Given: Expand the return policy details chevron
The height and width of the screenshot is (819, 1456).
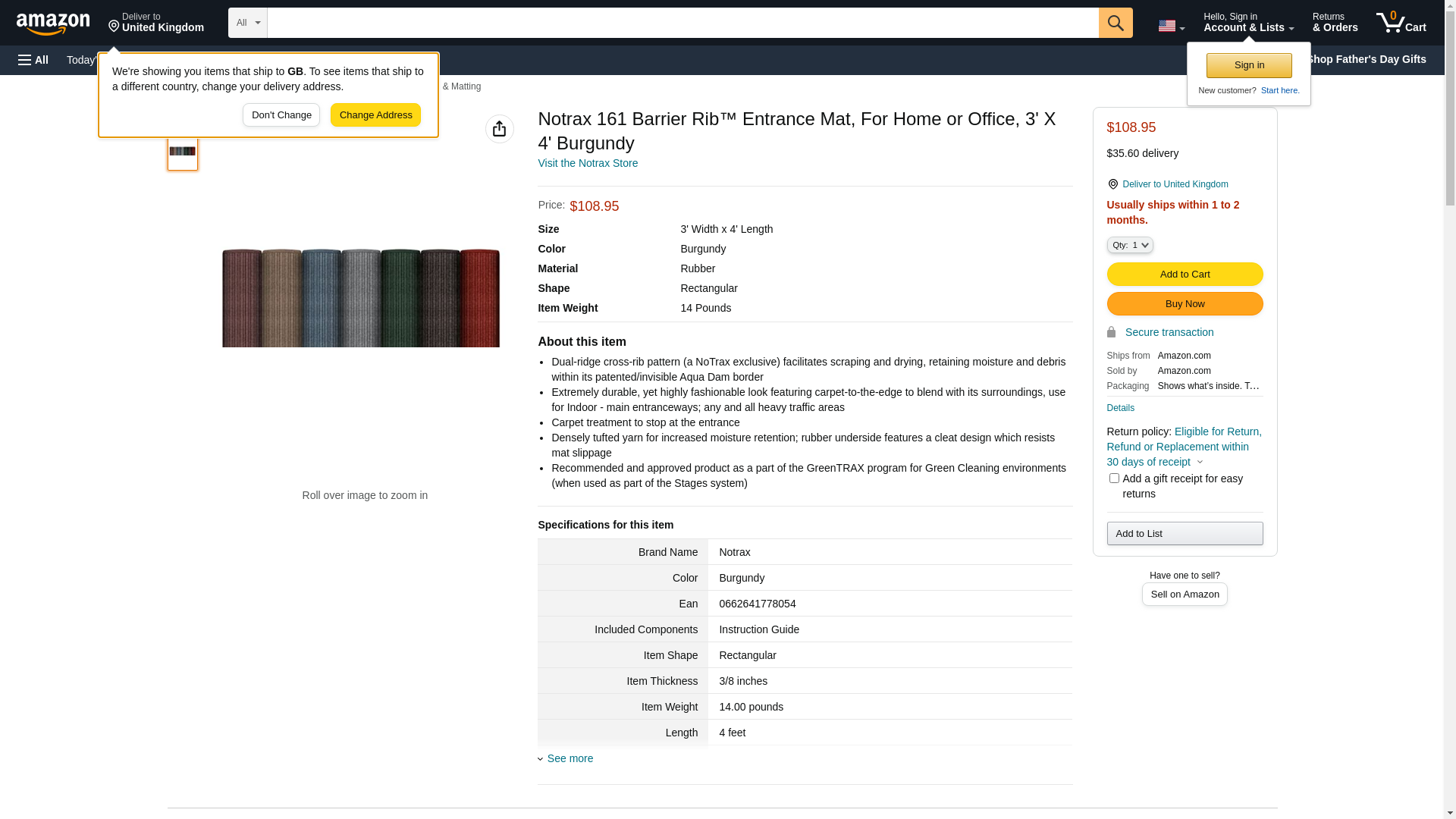Looking at the screenshot, I should [x=1200, y=462].
